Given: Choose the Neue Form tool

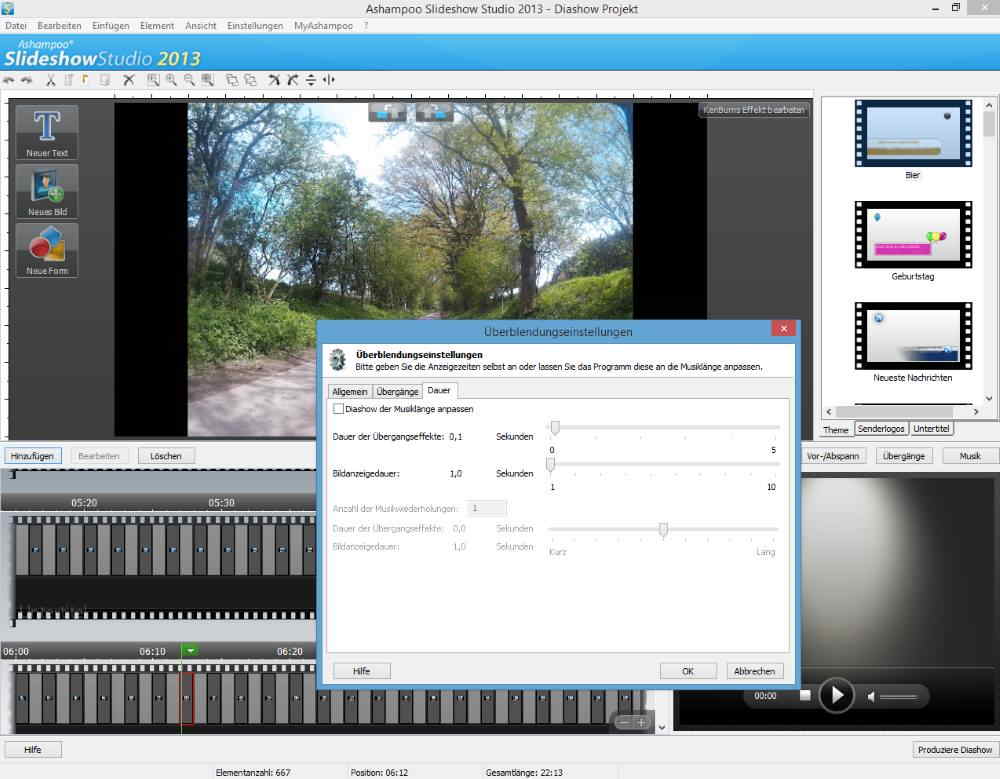Looking at the screenshot, I should pyautogui.click(x=46, y=249).
